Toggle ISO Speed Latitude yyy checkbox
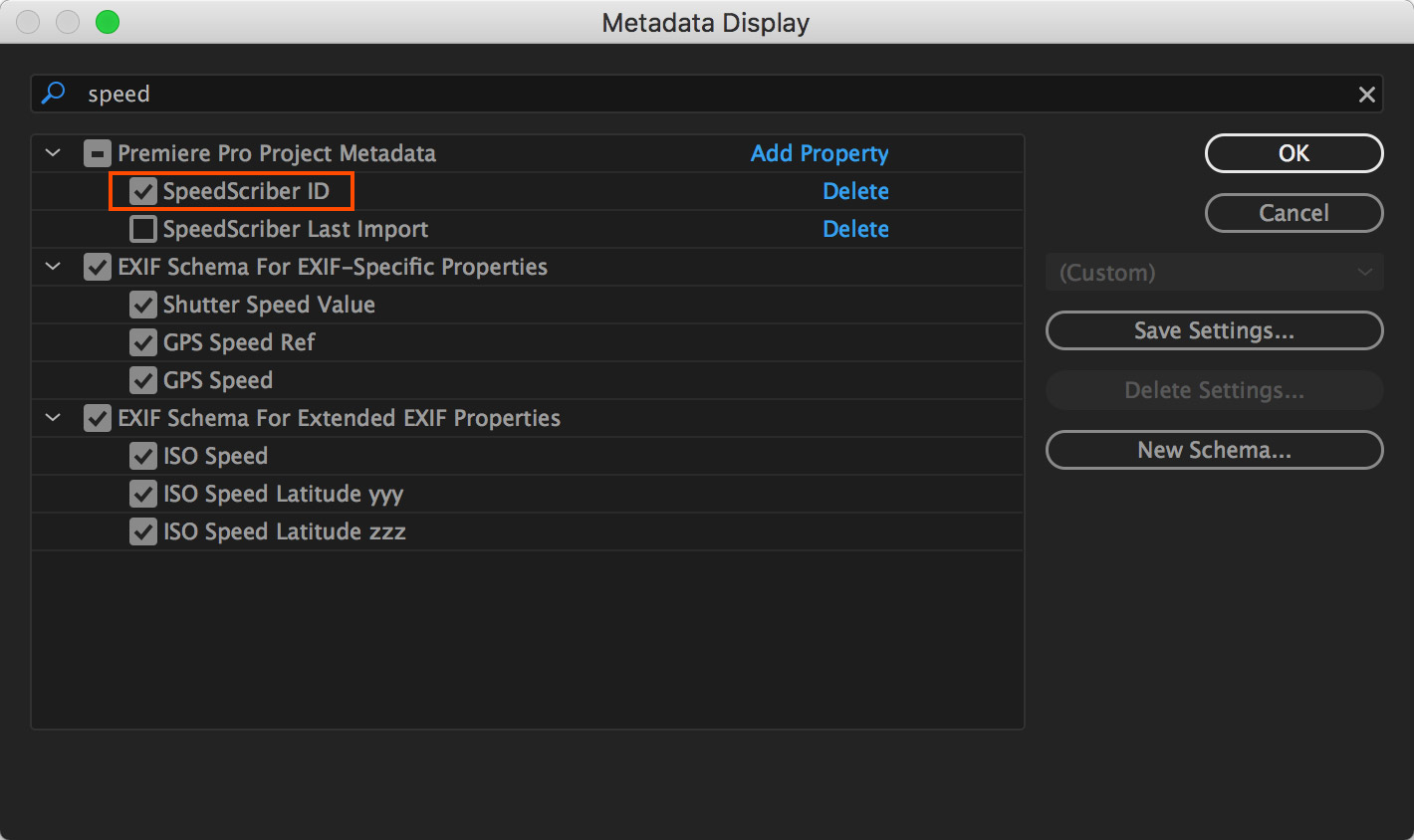Screen dimensions: 1414x840 [x=143, y=494]
